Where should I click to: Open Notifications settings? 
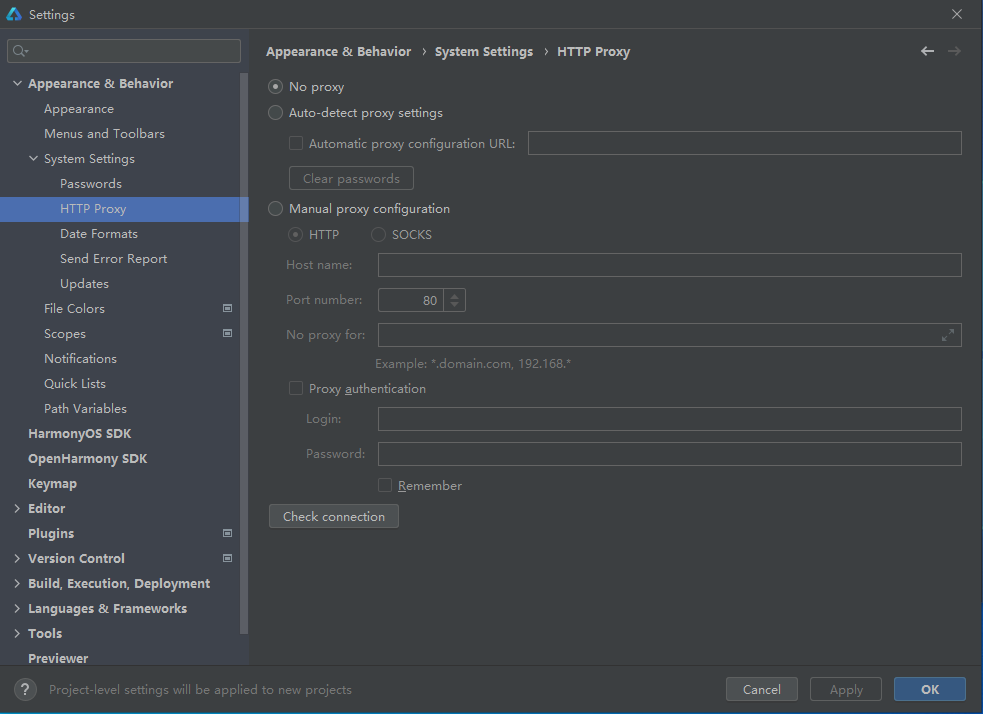80,359
